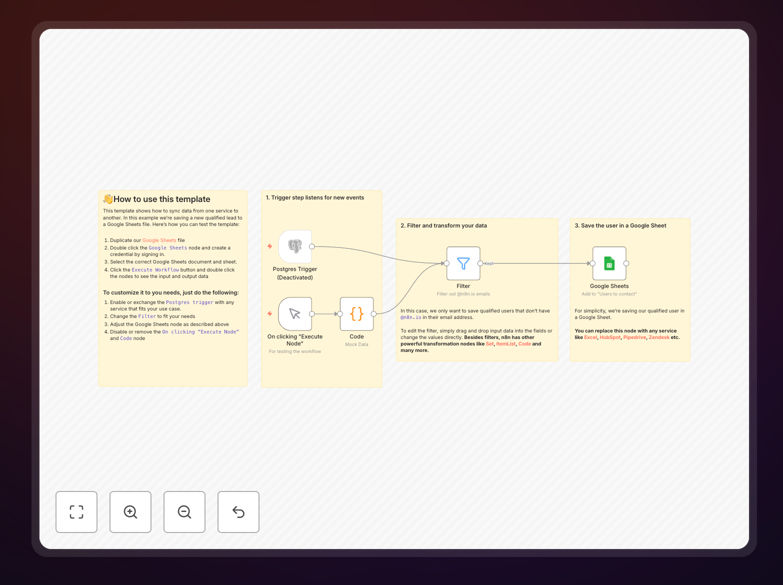Click the ItemList link in filter note
Viewport: 783px width, 585px height.
[x=506, y=344]
